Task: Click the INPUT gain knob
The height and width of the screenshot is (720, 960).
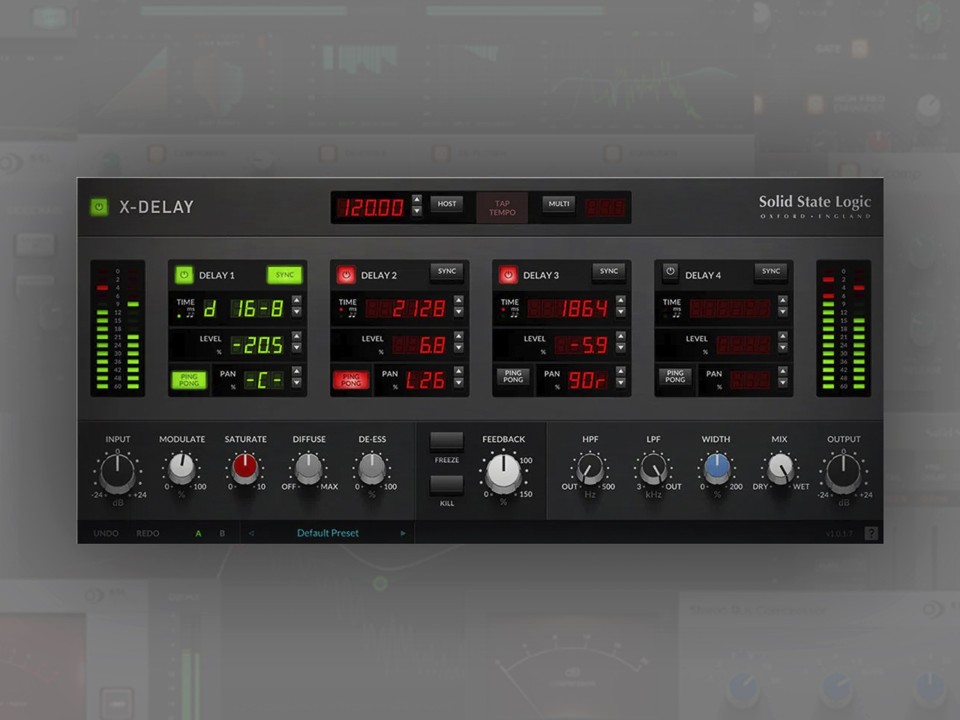Action: coord(117,472)
